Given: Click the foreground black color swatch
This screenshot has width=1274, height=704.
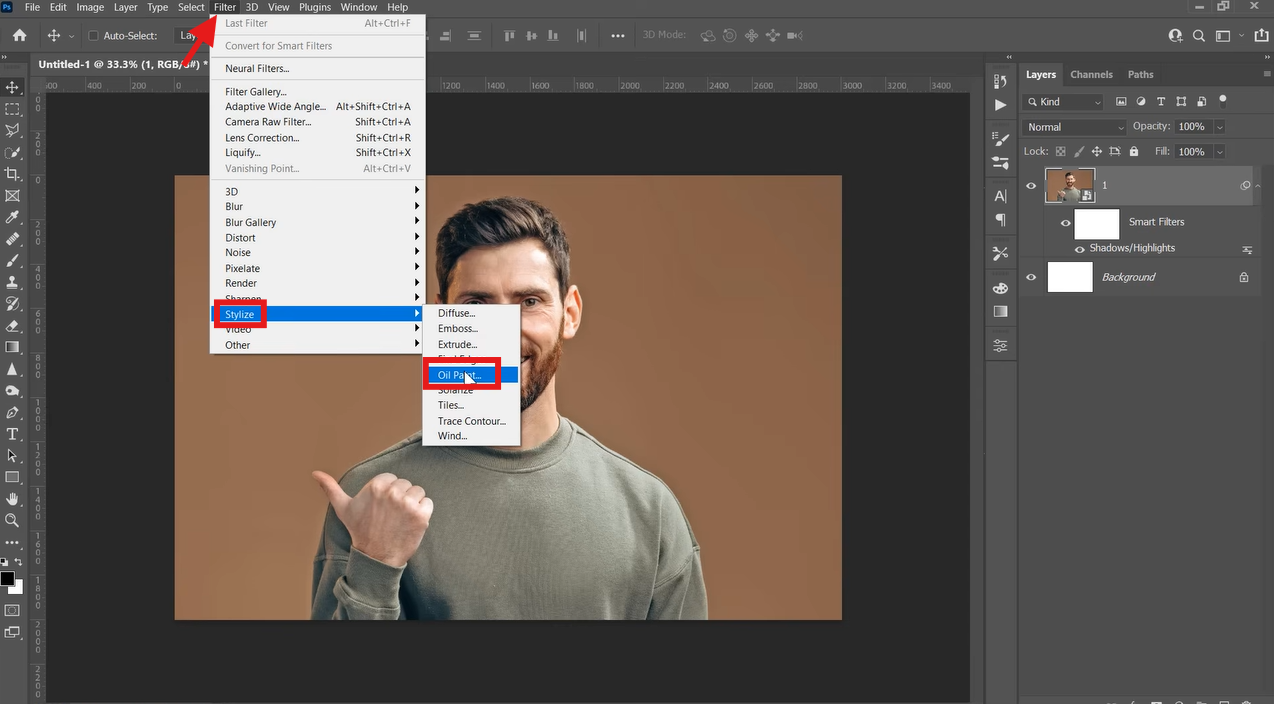Looking at the screenshot, I should tap(7, 579).
